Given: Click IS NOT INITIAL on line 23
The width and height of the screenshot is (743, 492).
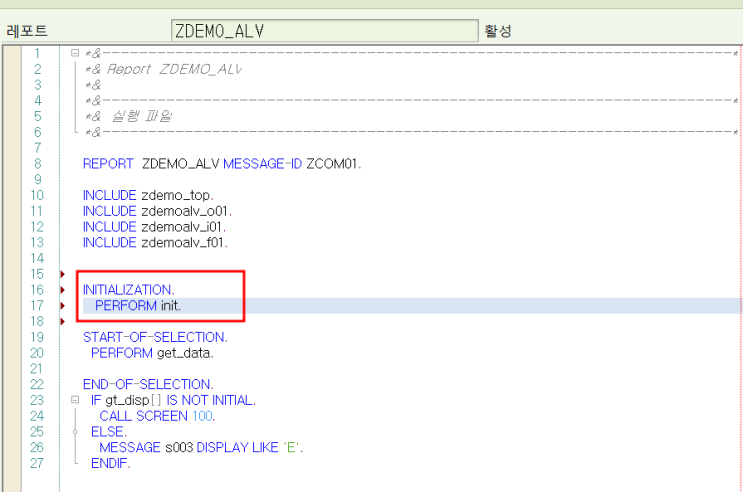Looking at the screenshot, I should (x=209, y=401).
